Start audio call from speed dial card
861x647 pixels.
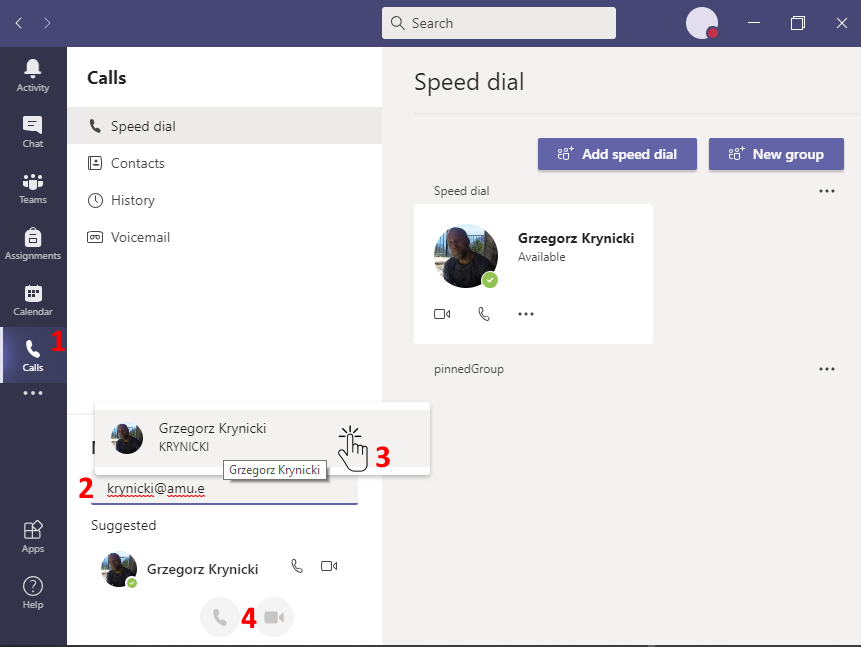coord(484,314)
